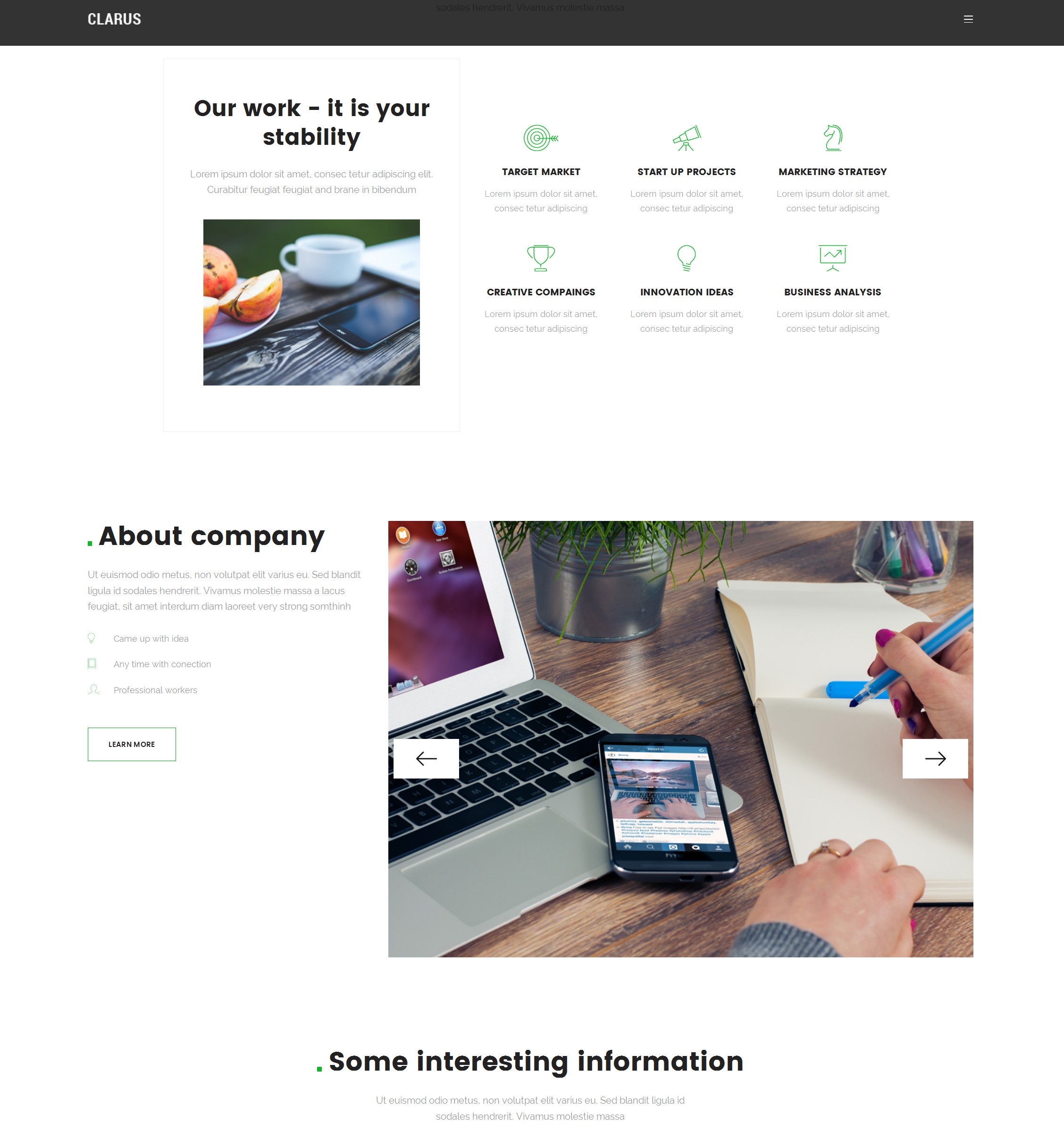Select the Our Work section heading

[312, 121]
